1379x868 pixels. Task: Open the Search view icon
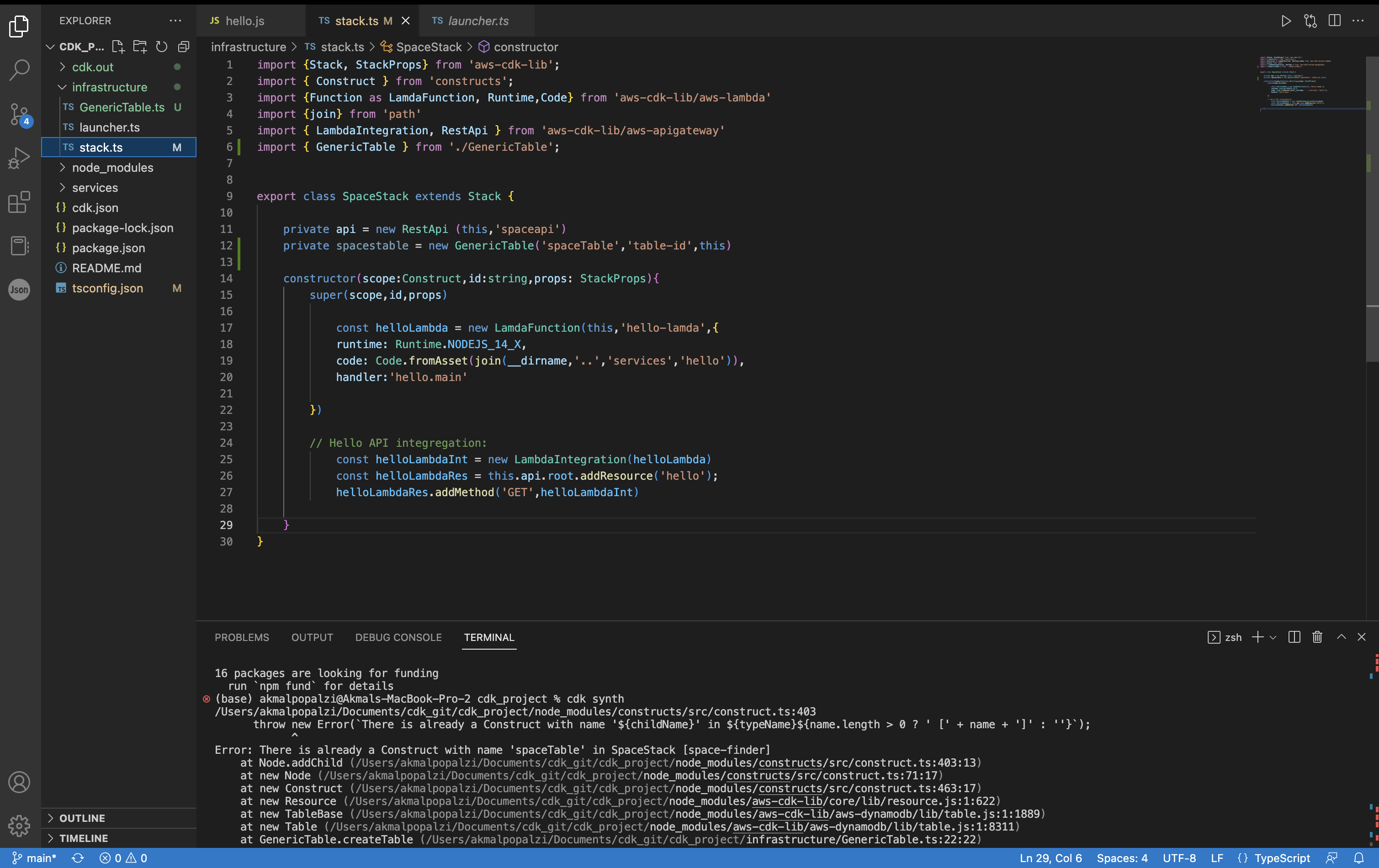tap(20, 70)
